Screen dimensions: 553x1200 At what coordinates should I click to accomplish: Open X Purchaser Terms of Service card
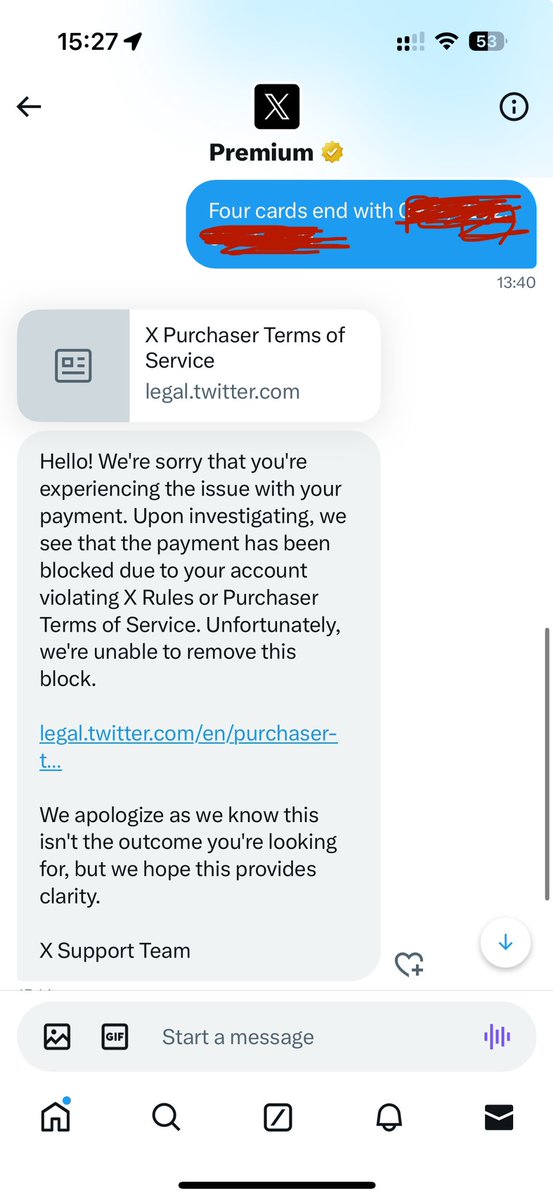[x=199, y=365]
